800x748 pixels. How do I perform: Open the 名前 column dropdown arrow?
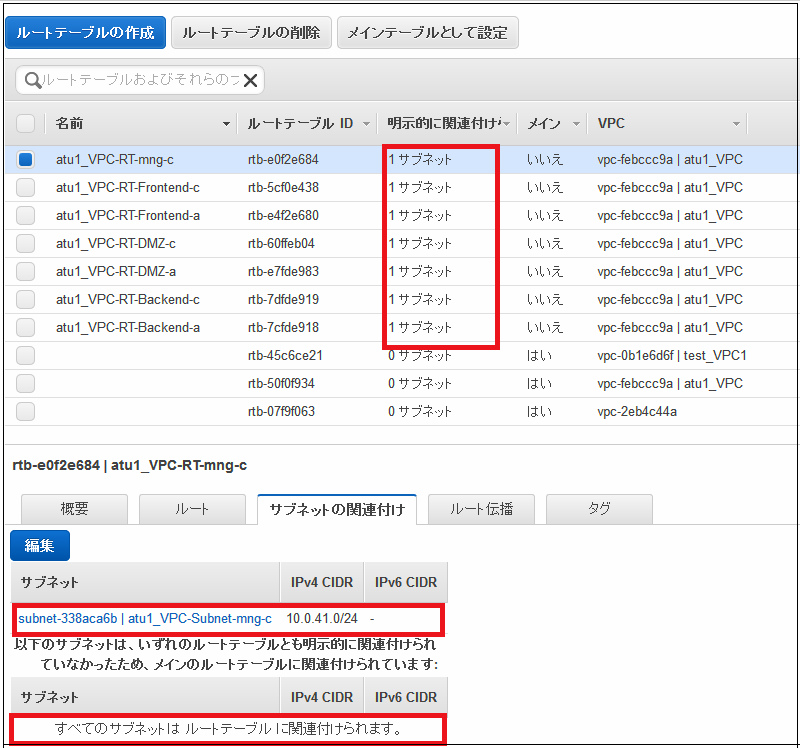point(226,124)
